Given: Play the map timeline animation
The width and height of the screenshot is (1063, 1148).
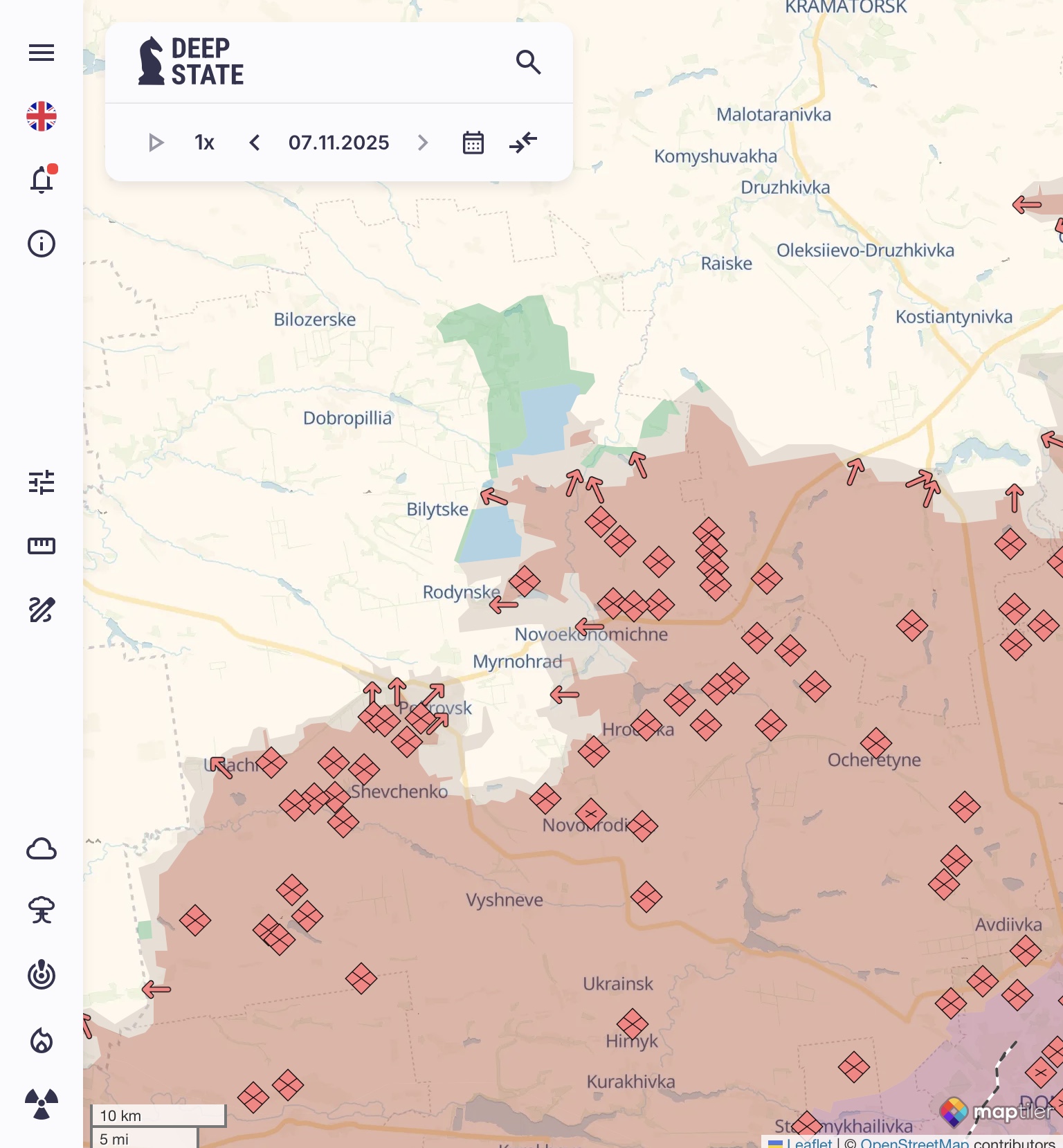Looking at the screenshot, I should click(156, 143).
